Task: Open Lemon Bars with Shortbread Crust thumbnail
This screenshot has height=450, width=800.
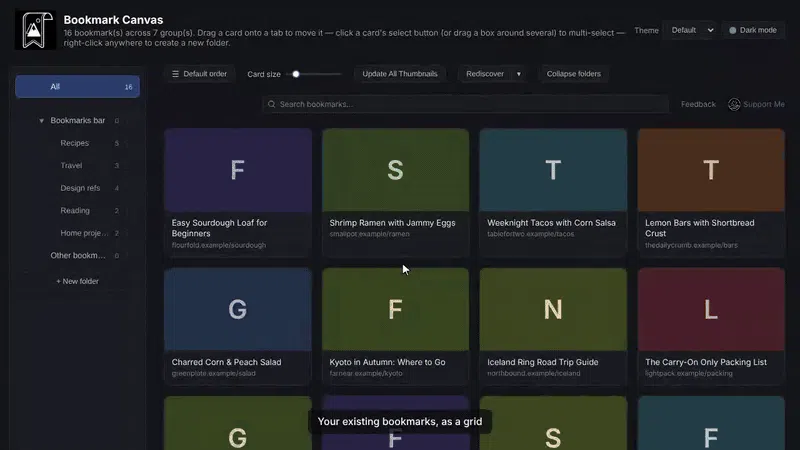Action: [x=711, y=170]
